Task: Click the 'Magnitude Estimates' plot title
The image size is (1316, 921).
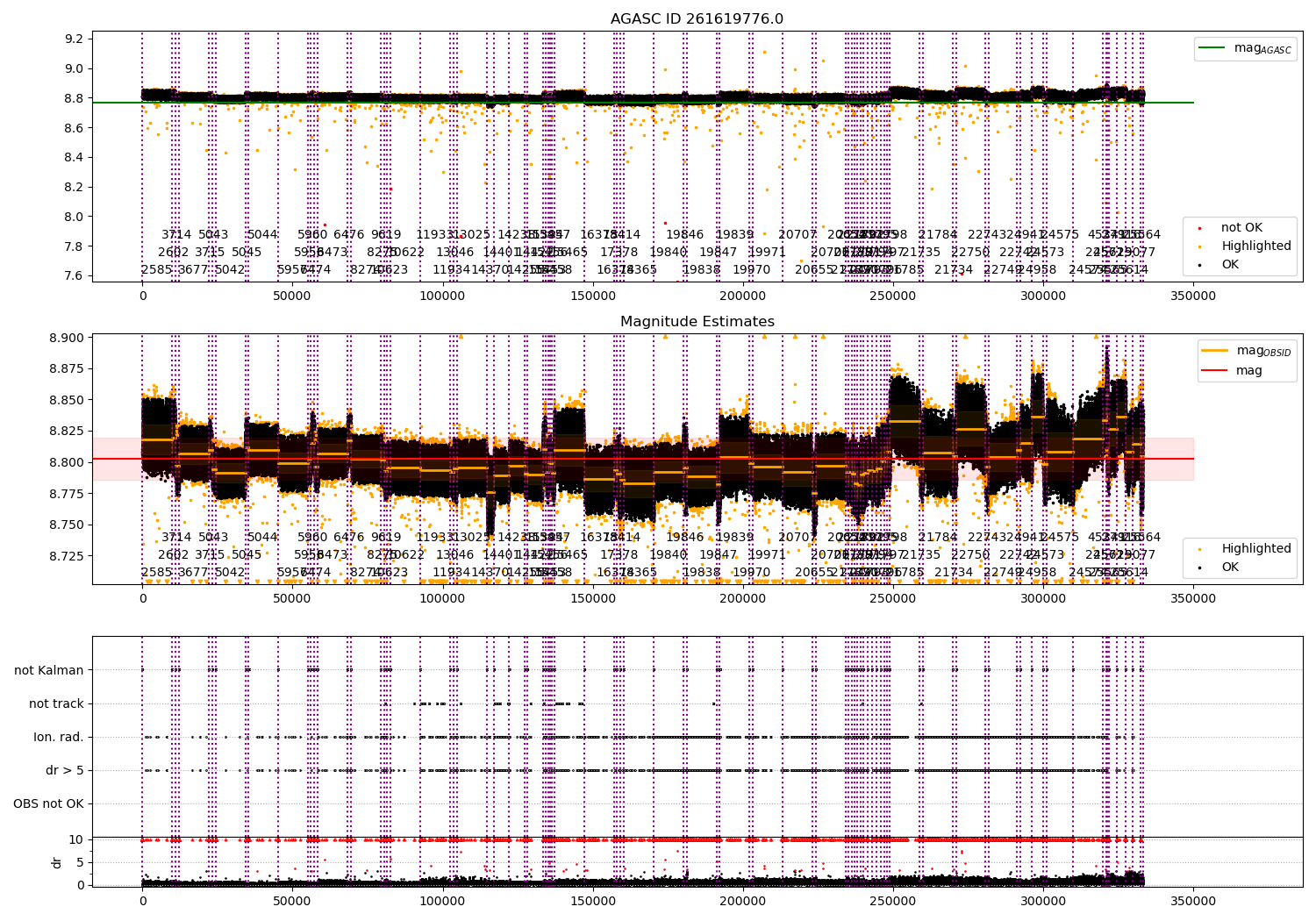Action: [697, 322]
